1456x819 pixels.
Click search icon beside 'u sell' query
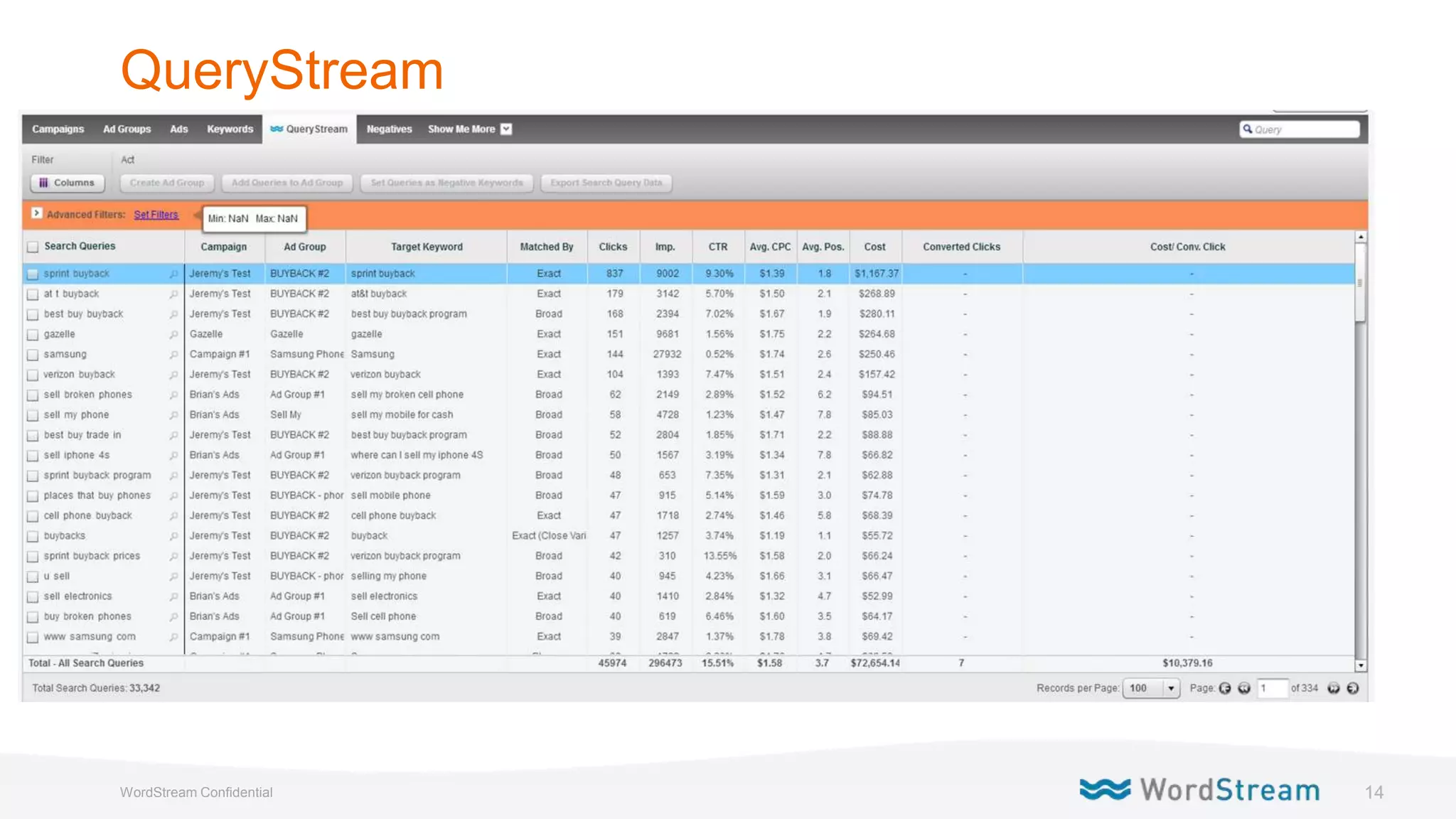click(x=173, y=577)
